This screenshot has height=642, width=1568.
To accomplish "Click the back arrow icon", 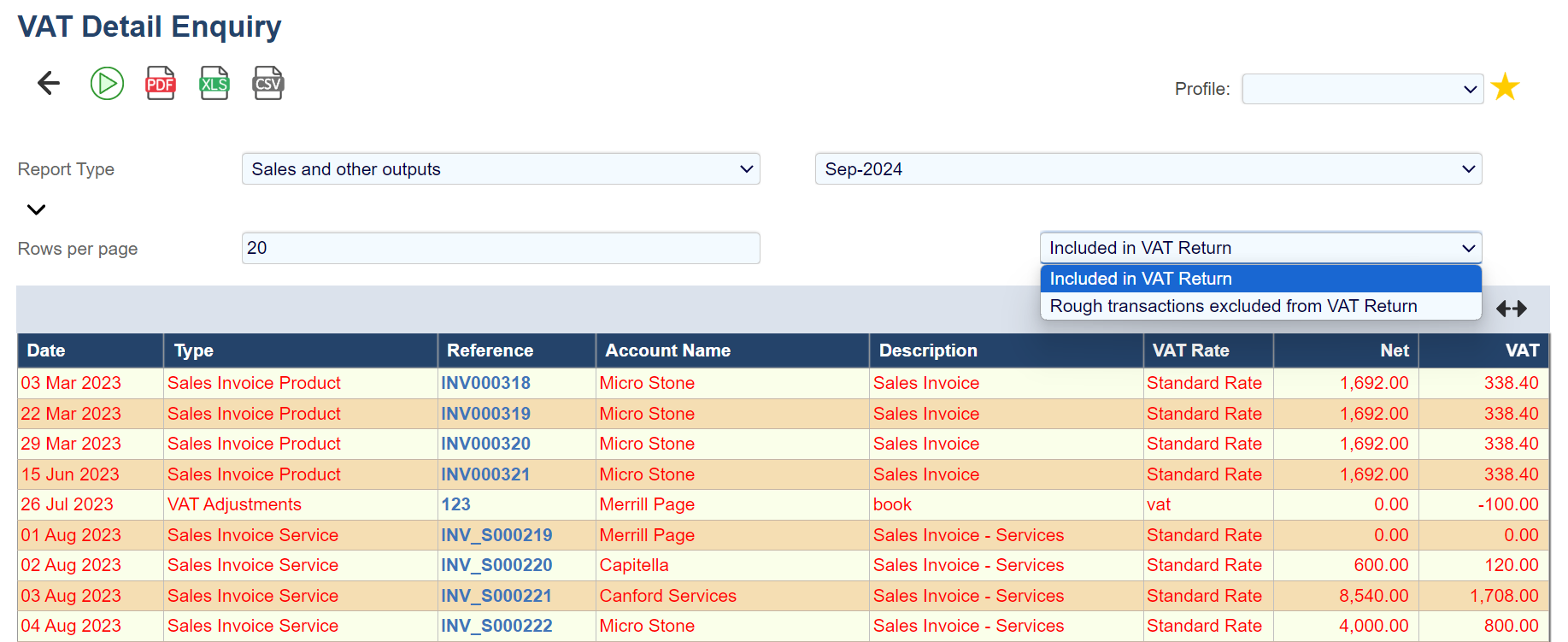I will pos(49,83).
